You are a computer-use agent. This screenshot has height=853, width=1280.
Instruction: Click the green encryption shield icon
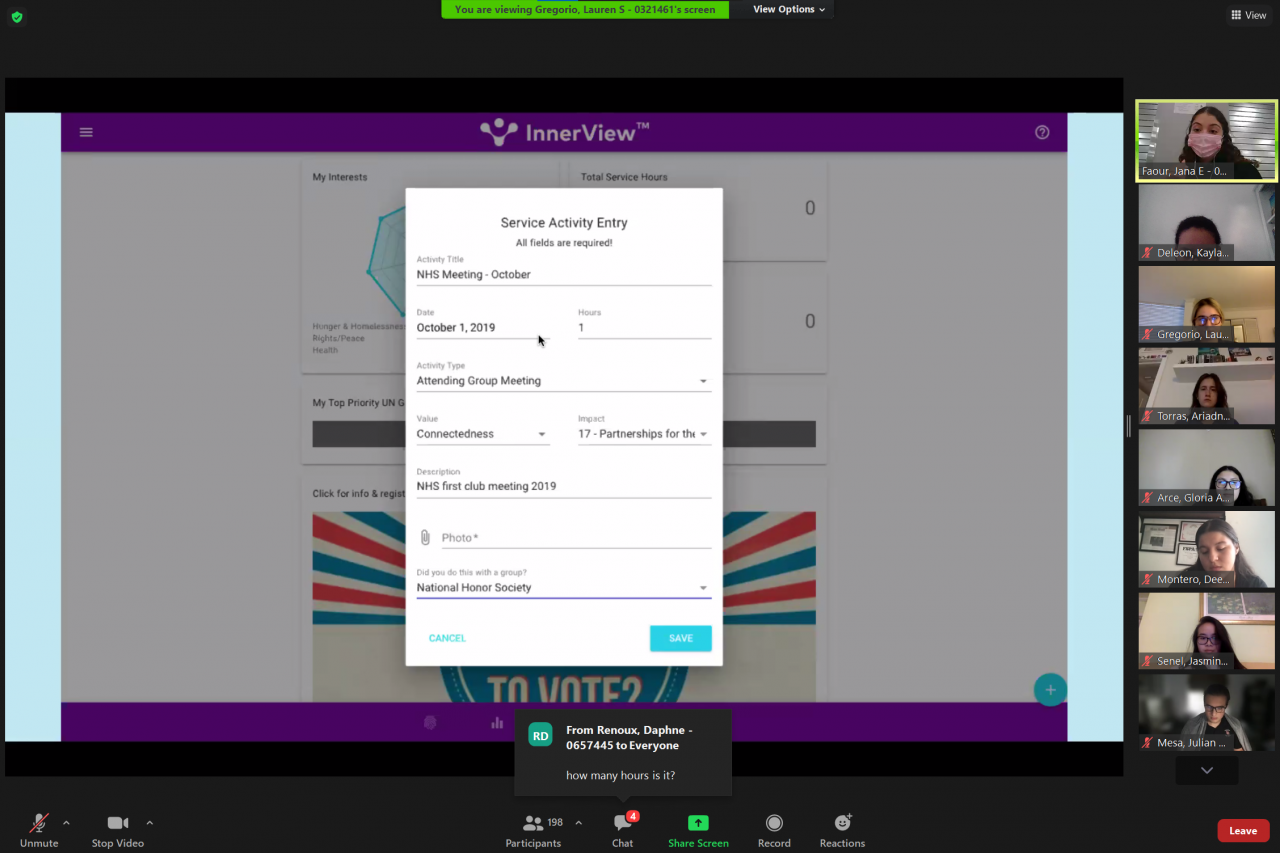16,17
